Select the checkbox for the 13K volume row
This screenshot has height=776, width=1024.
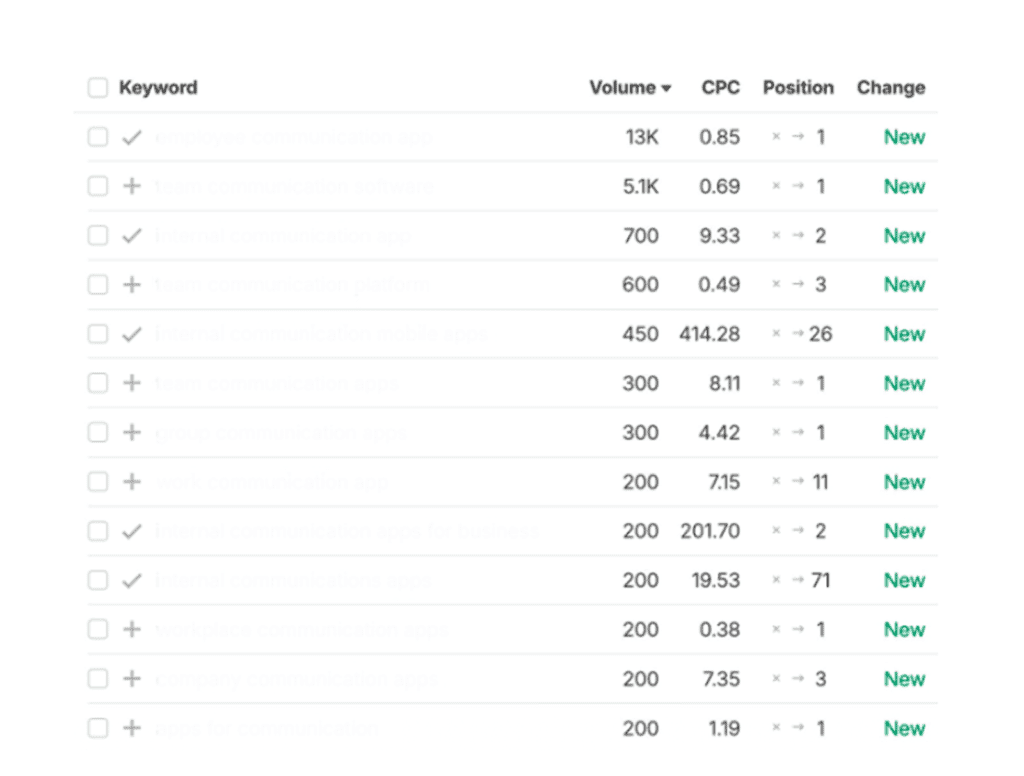point(97,137)
